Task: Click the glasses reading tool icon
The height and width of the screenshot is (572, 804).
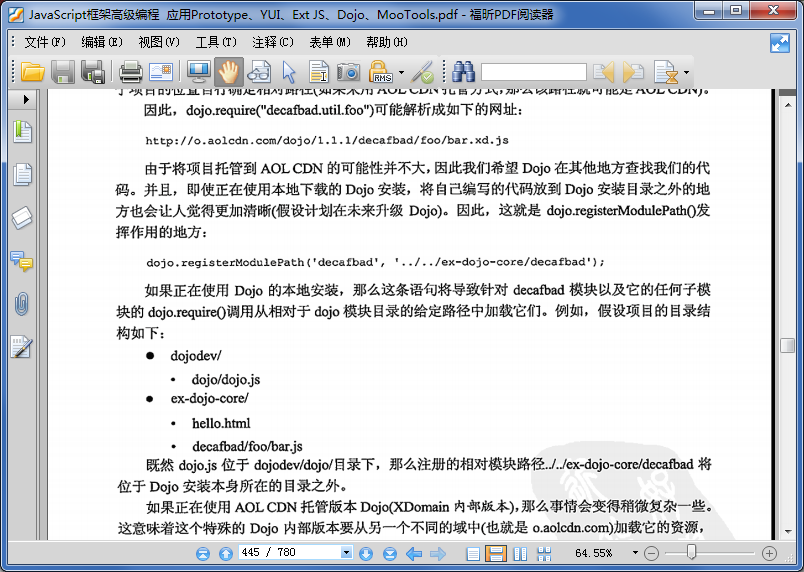Action: (x=259, y=72)
